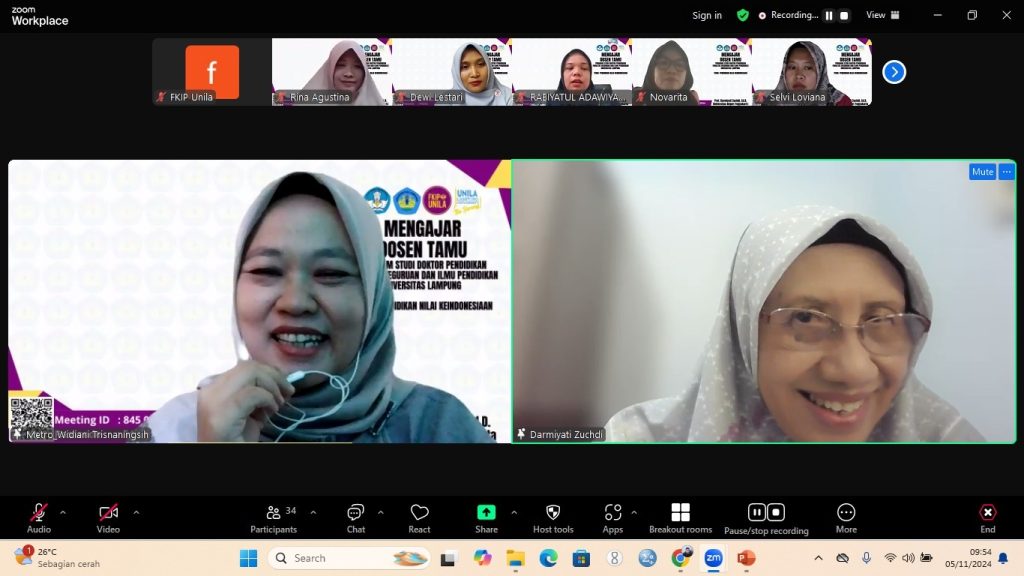Click the End meeting button

(x=987, y=518)
